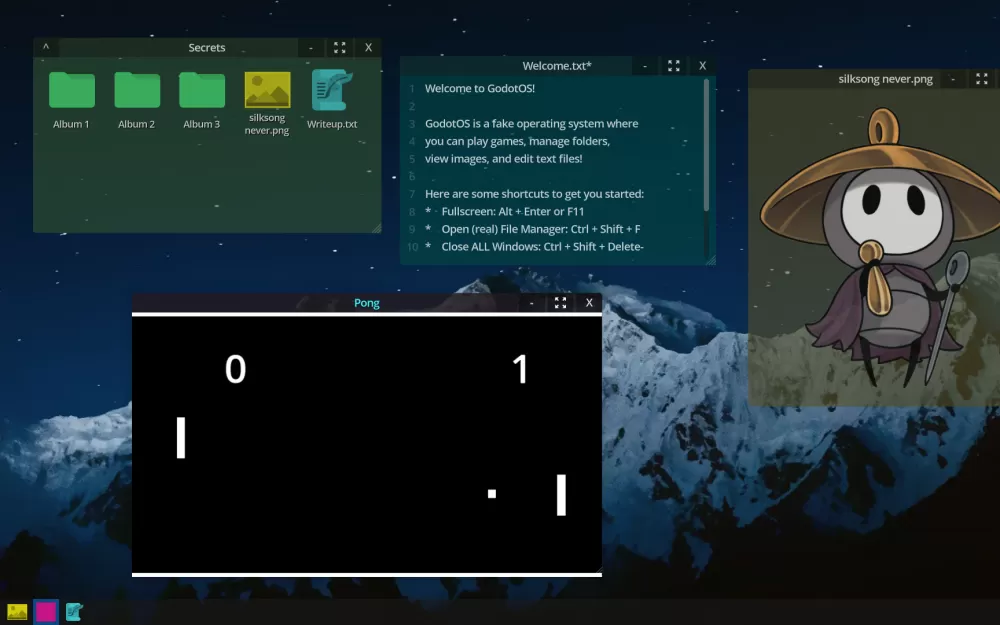Close the Secrets window
Image resolution: width=1000 pixels, height=625 pixels.
point(368,48)
